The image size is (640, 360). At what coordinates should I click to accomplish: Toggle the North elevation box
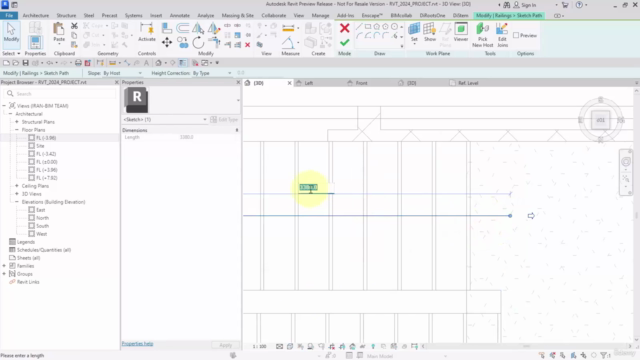coord(31,218)
